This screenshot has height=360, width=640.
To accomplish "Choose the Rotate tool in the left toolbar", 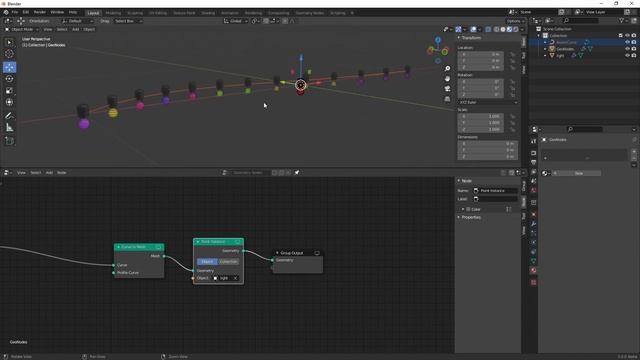I will (x=9, y=79).
